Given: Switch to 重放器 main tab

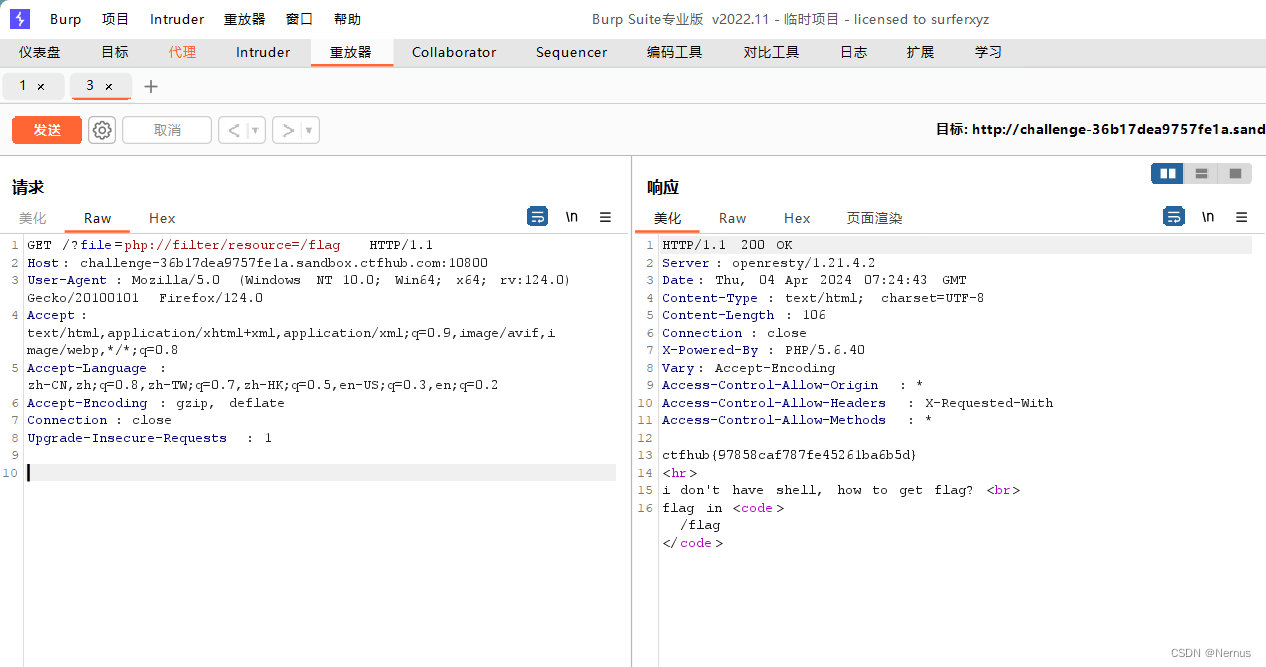Looking at the screenshot, I should pyautogui.click(x=351, y=52).
